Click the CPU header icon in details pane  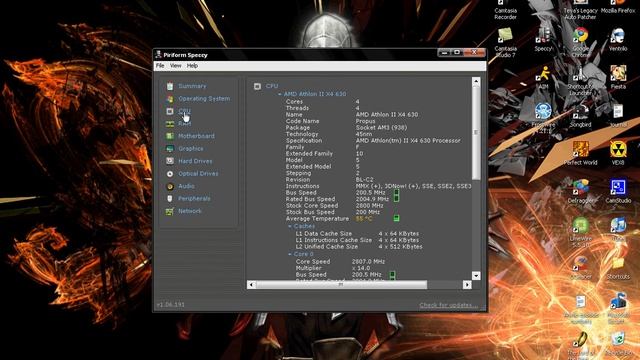(257, 86)
